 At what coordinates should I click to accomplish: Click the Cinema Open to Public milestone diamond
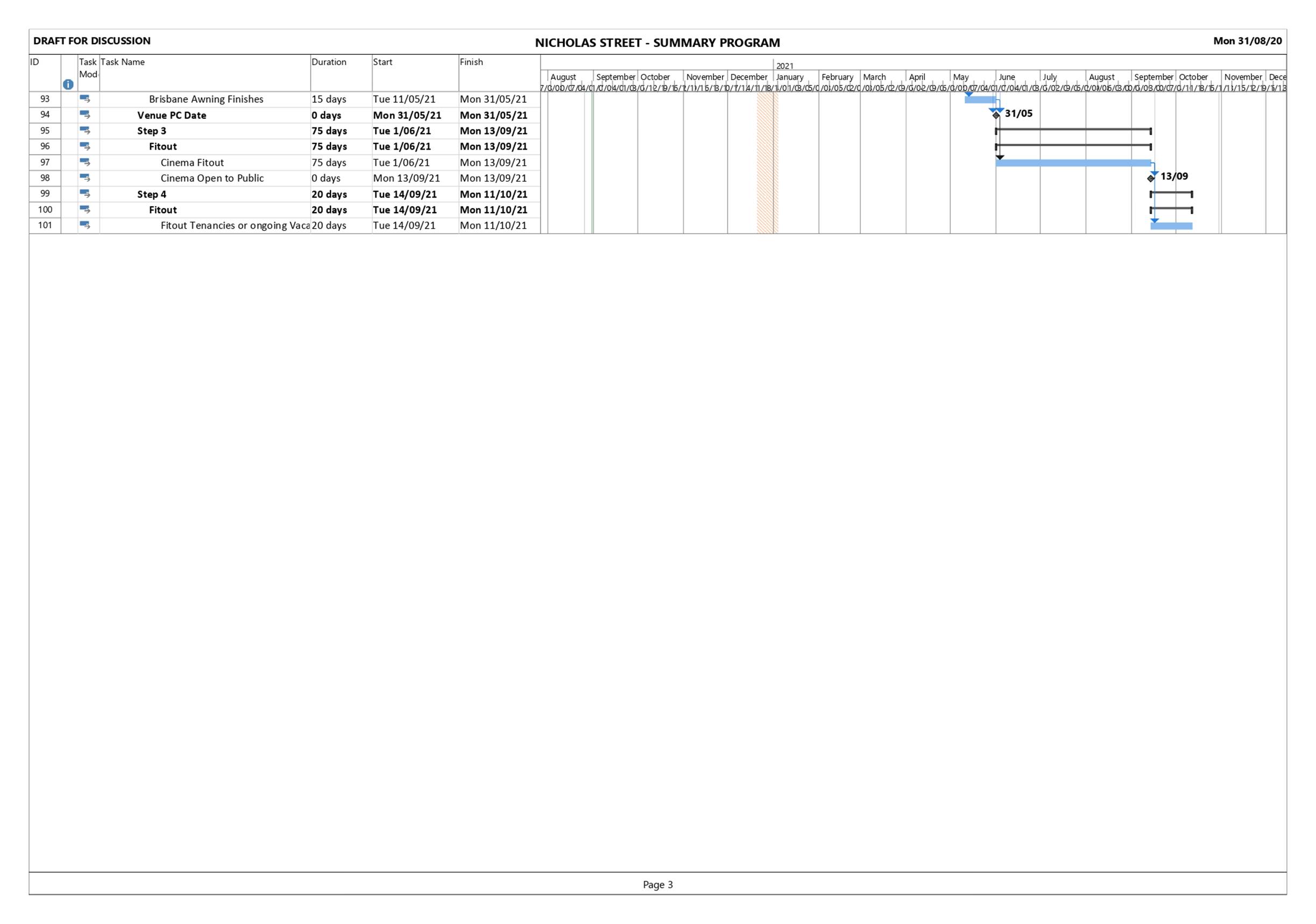click(1151, 178)
